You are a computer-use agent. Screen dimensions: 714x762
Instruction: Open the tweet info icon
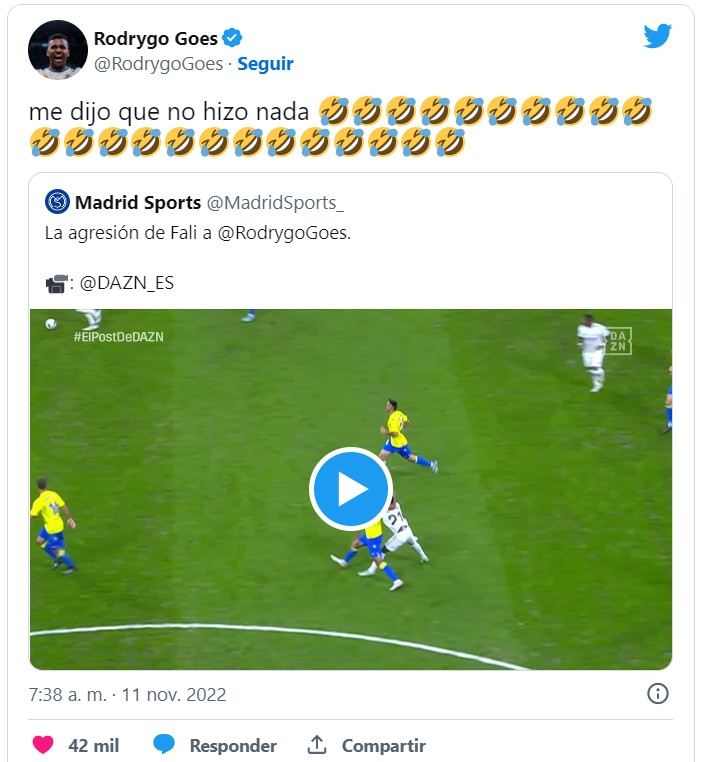[657, 693]
